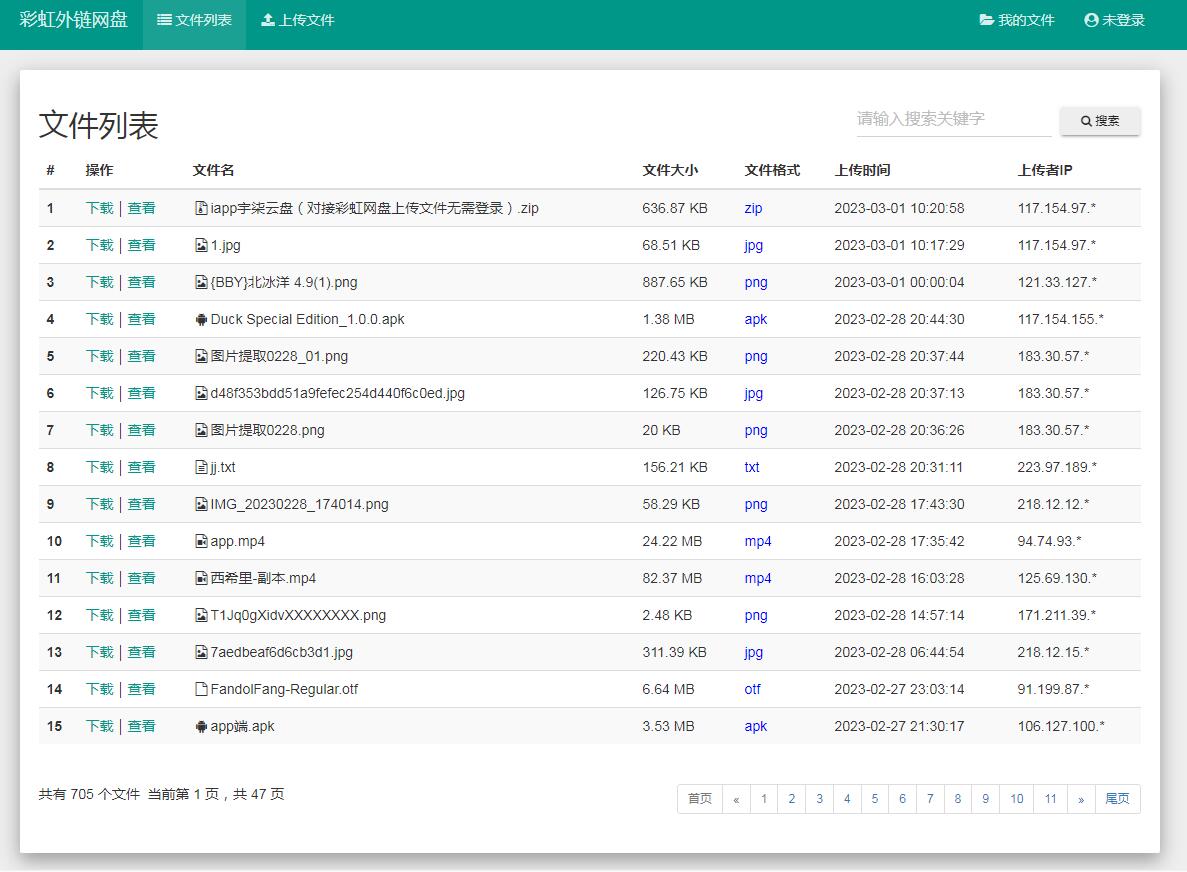Click the file icon beside FandolFang-Regular.otf
Image resolution: width=1187 pixels, height=872 pixels.
(x=202, y=689)
